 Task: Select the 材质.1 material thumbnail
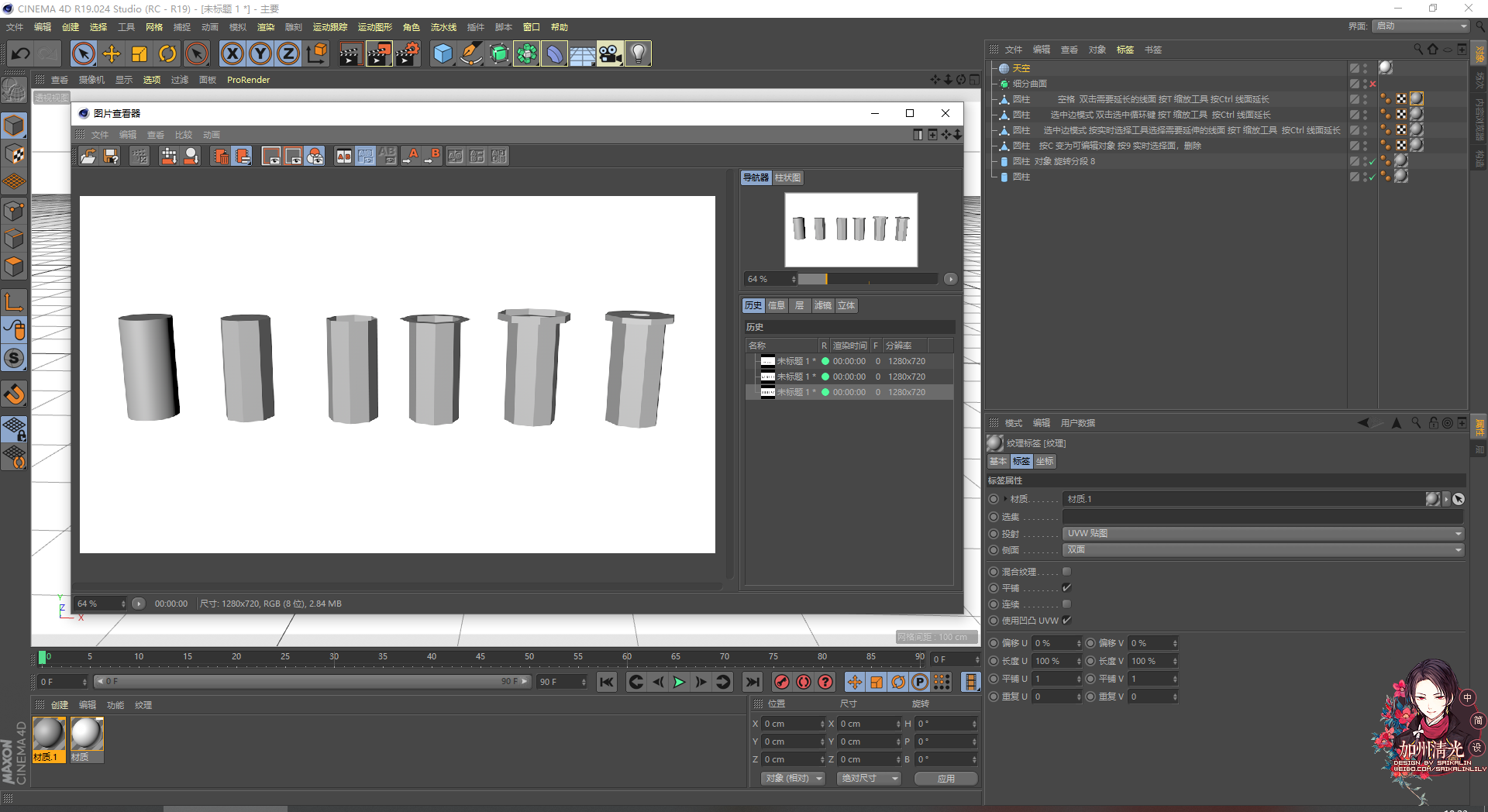pos(49,735)
